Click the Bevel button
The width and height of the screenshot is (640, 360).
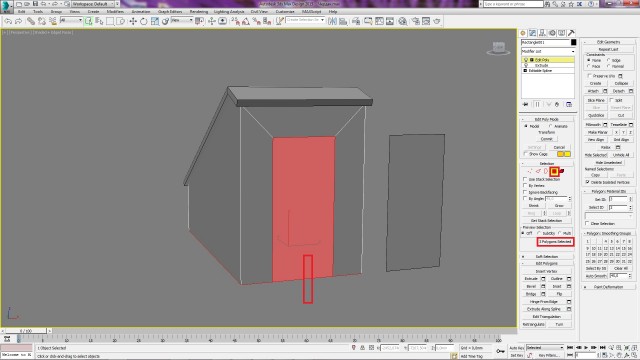(x=531, y=287)
